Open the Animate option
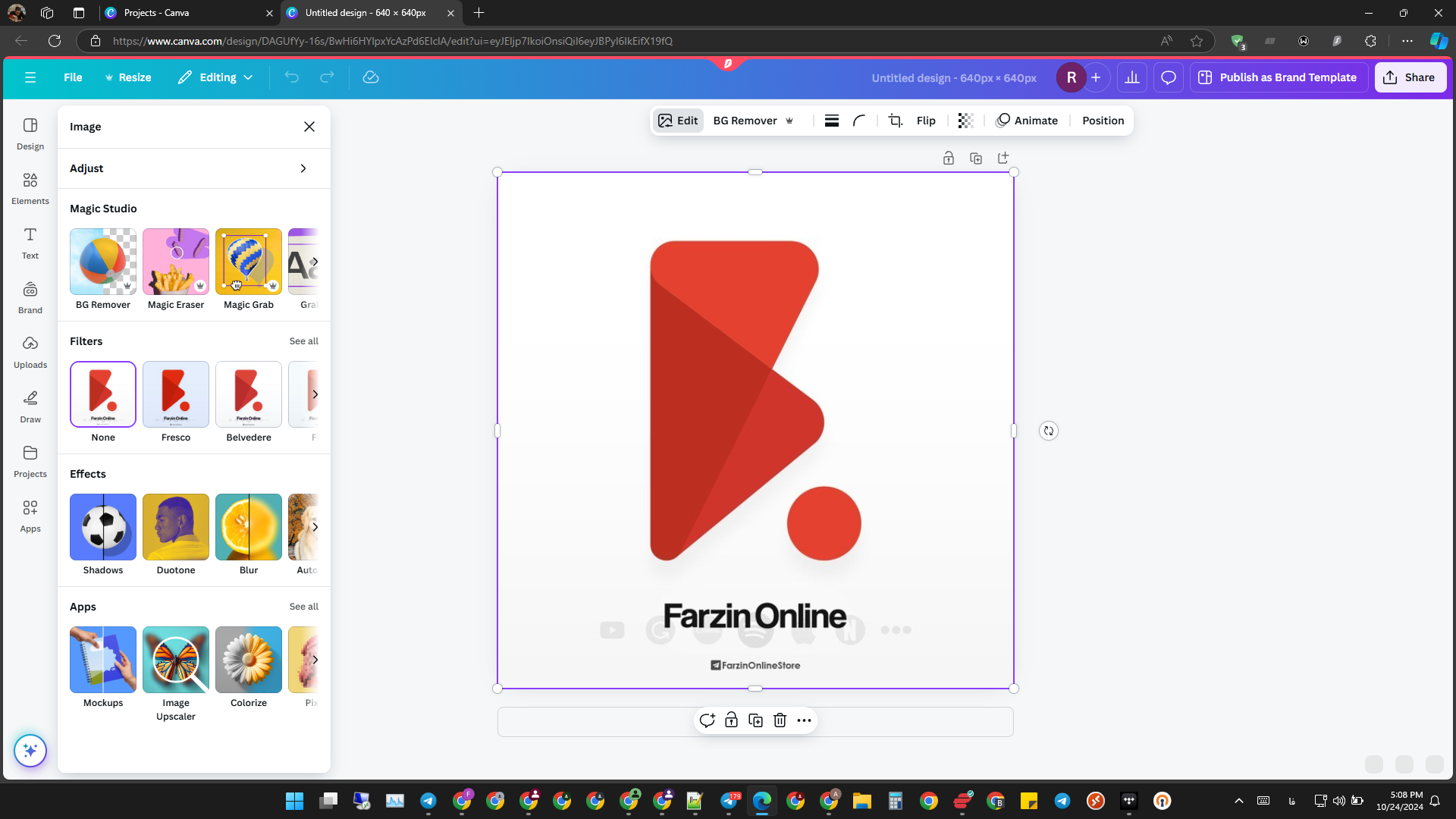 point(1027,121)
